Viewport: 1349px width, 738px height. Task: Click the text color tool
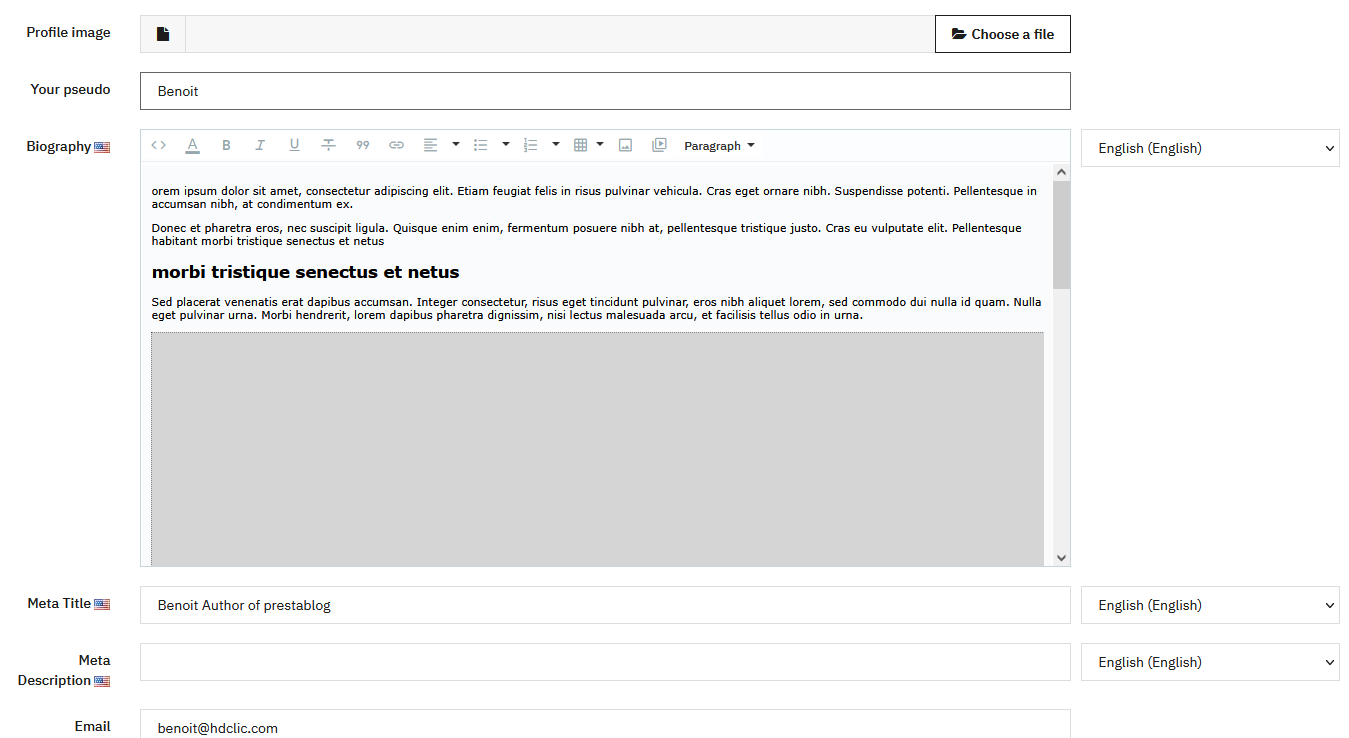(192, 145)
